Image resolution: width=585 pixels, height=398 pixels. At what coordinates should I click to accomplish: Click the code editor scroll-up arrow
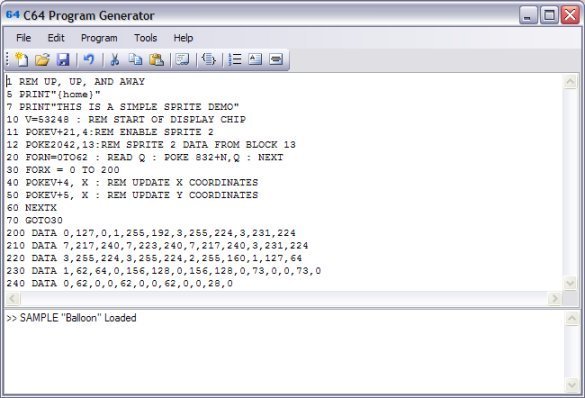pos(570,81)
